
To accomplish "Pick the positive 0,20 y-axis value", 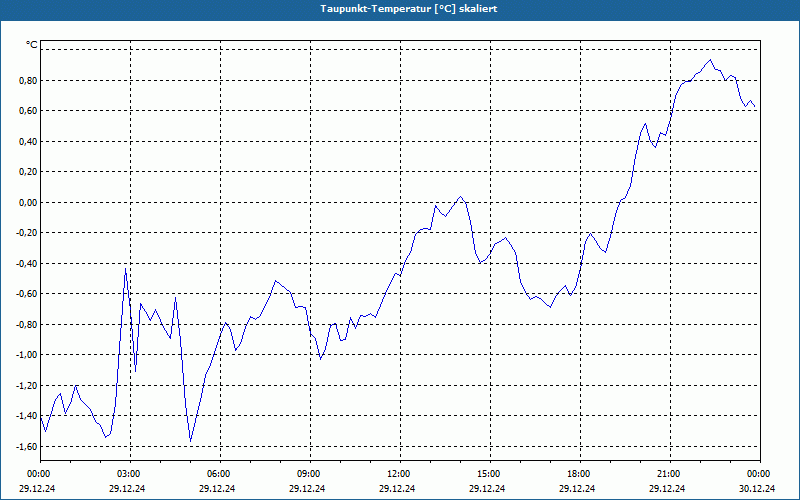I will pyautogui.click(x=28, y=172).
